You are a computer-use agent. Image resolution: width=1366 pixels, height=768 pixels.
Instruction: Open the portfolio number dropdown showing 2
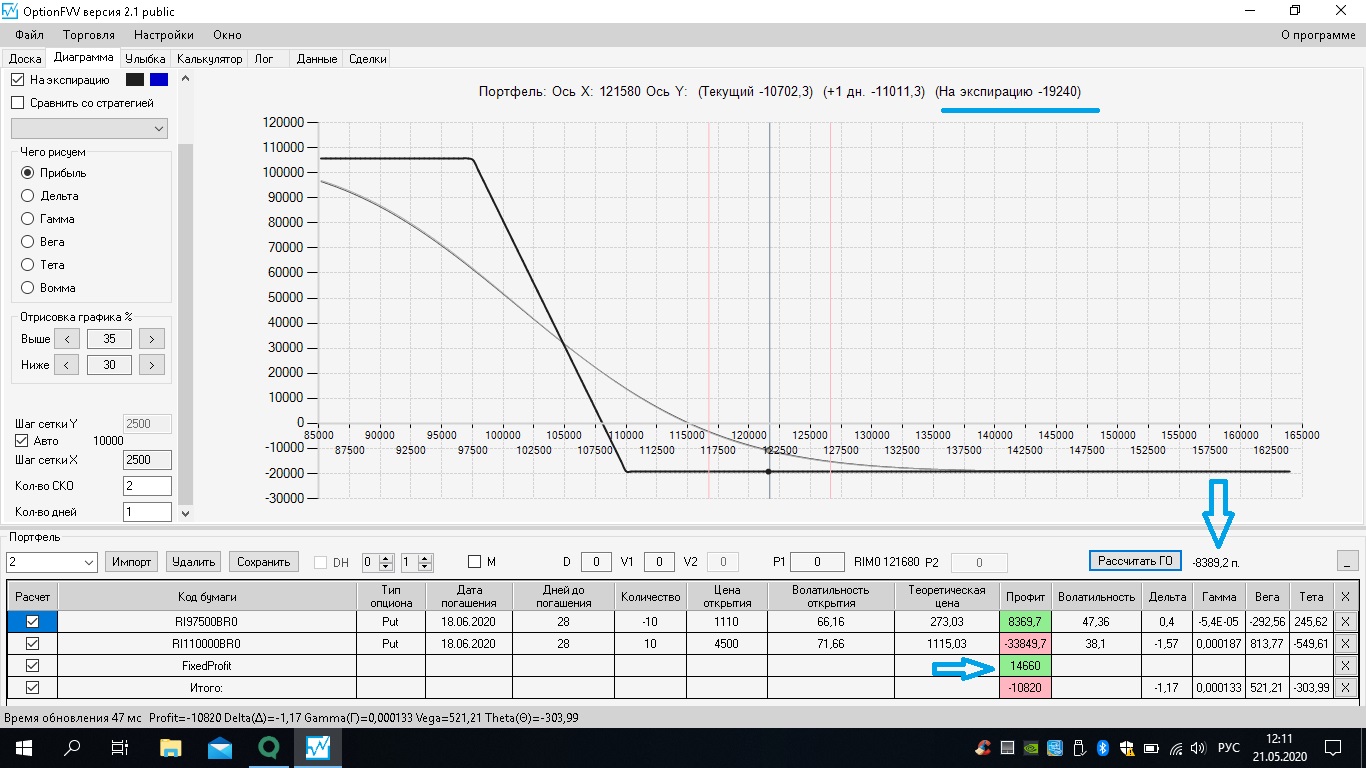tap(51, 562)
